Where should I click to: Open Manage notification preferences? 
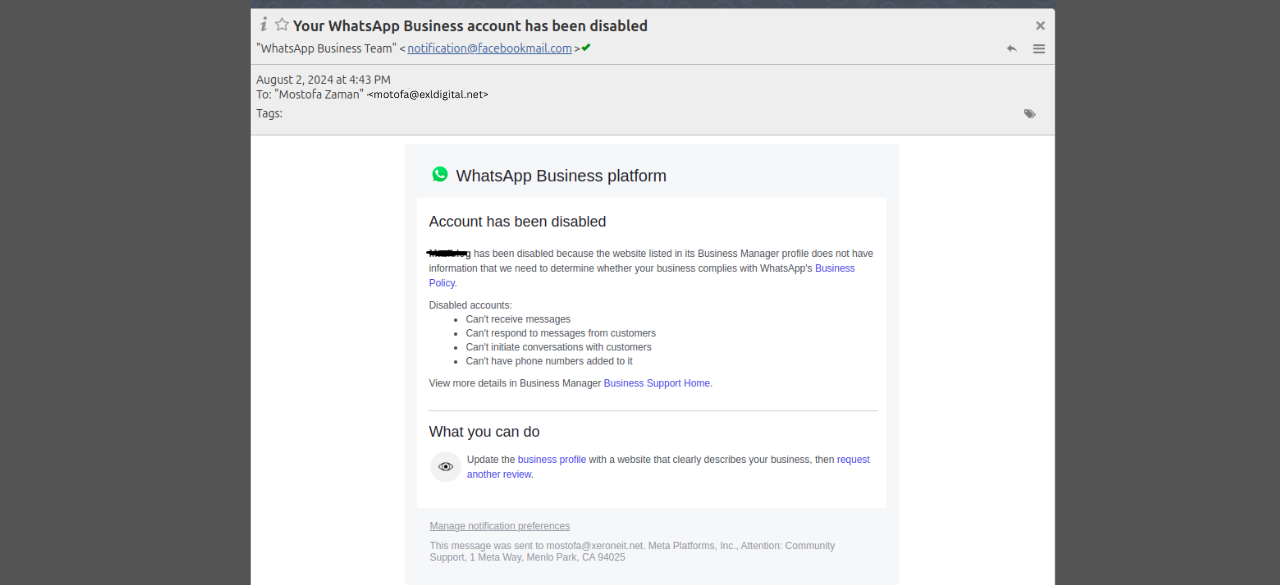pyautogui.click(x=500, y=526)
